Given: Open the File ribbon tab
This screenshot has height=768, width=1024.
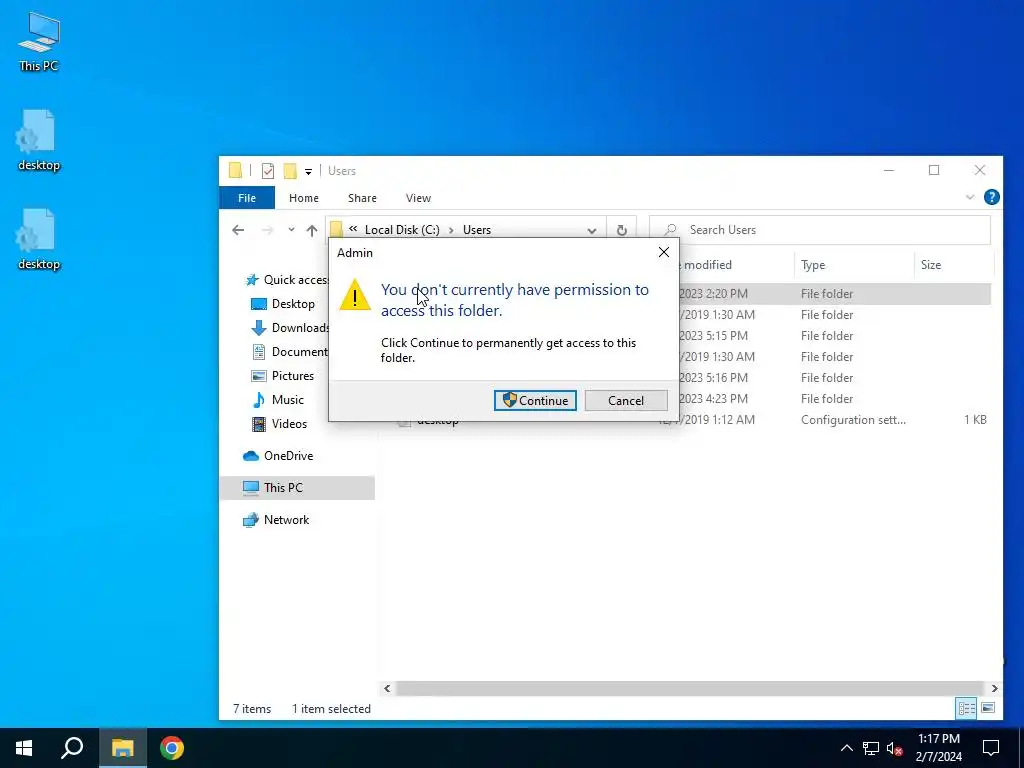Looking at the screenshot, I should pos(247,198).
